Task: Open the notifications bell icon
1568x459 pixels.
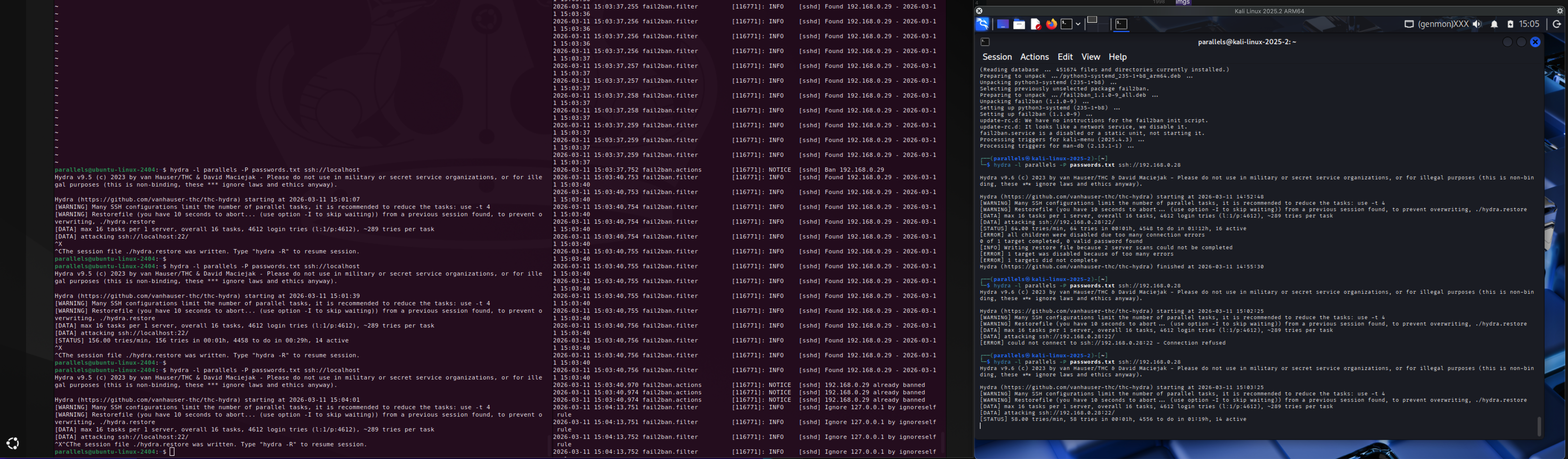Action: pyautogui.click(x=1494, y=24)
